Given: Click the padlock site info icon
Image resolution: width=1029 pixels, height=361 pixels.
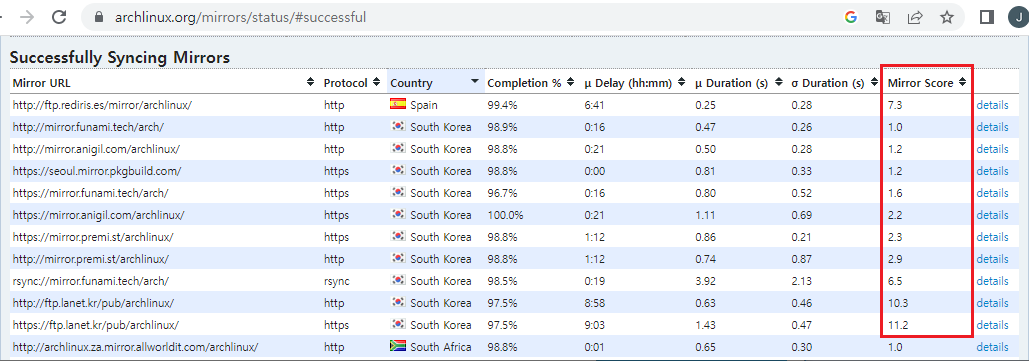Looking at the screenshot, I should pos(100,17).
